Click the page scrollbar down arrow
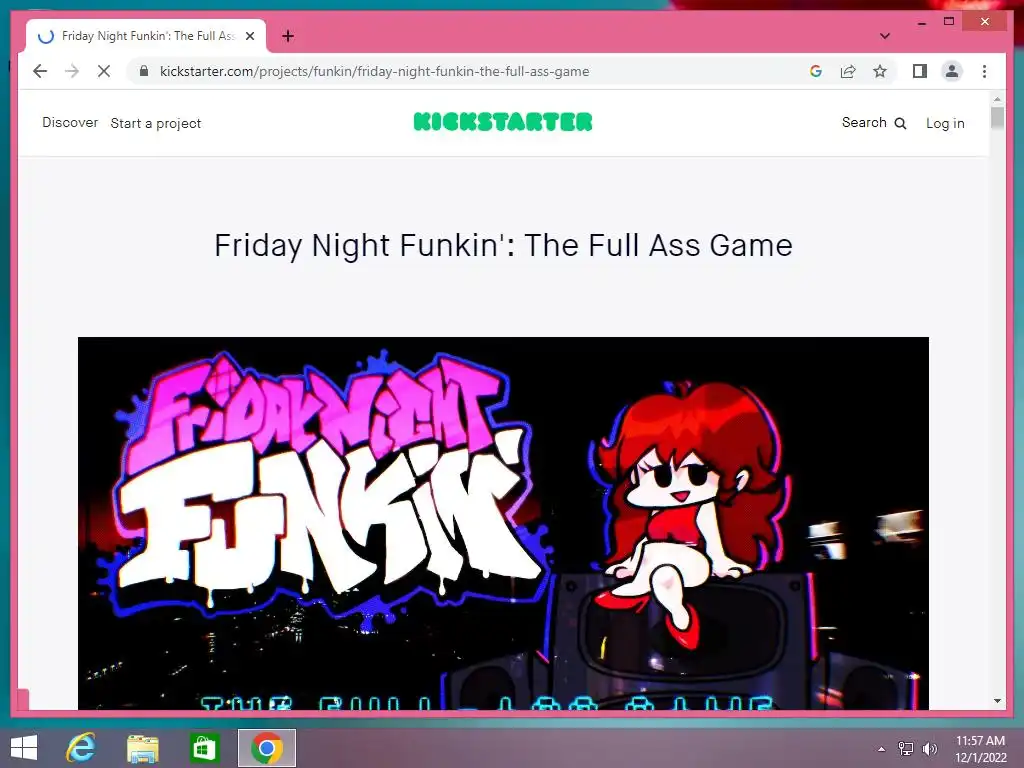The width and height of the screenshot is (1024, 768). click(997, 701)
